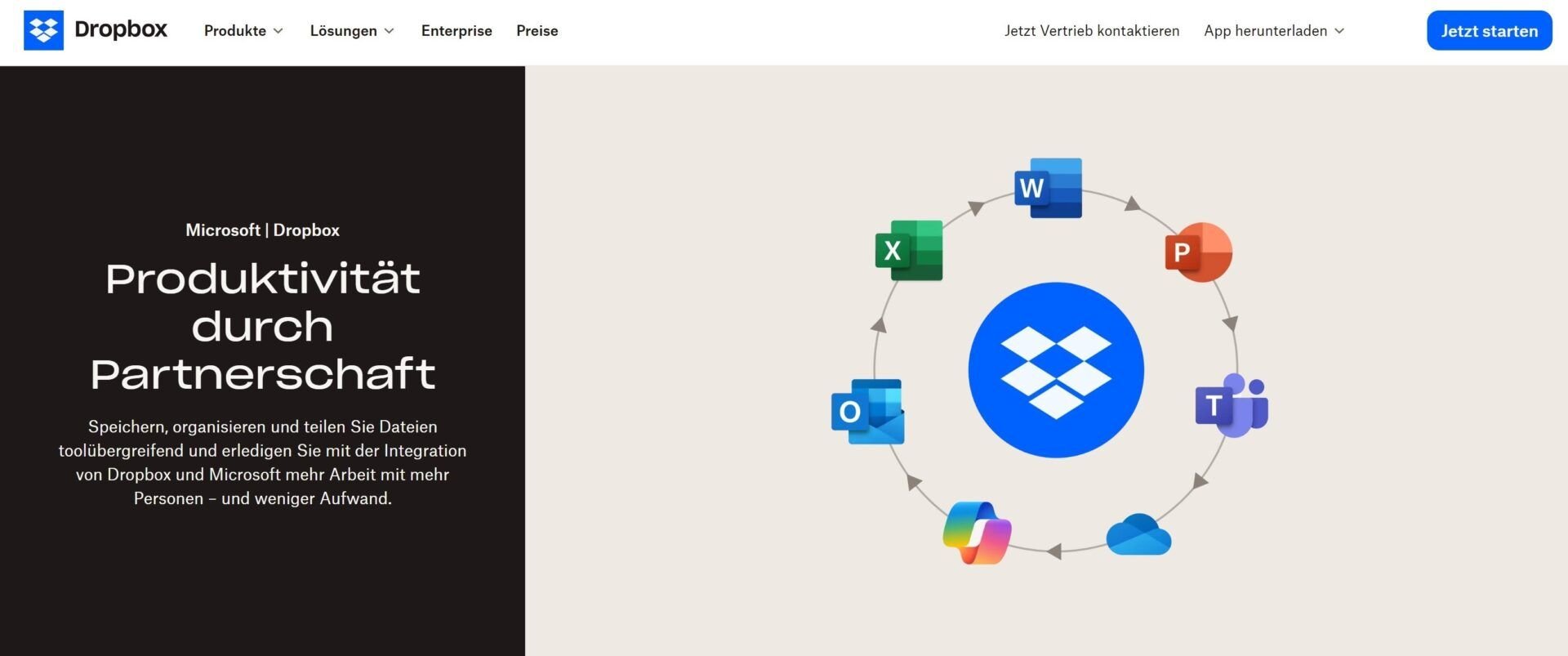Screen dimensions: 1568x656
Task: Click the Produktivität durch Partnerschaft heading
Action: (262, 326)
